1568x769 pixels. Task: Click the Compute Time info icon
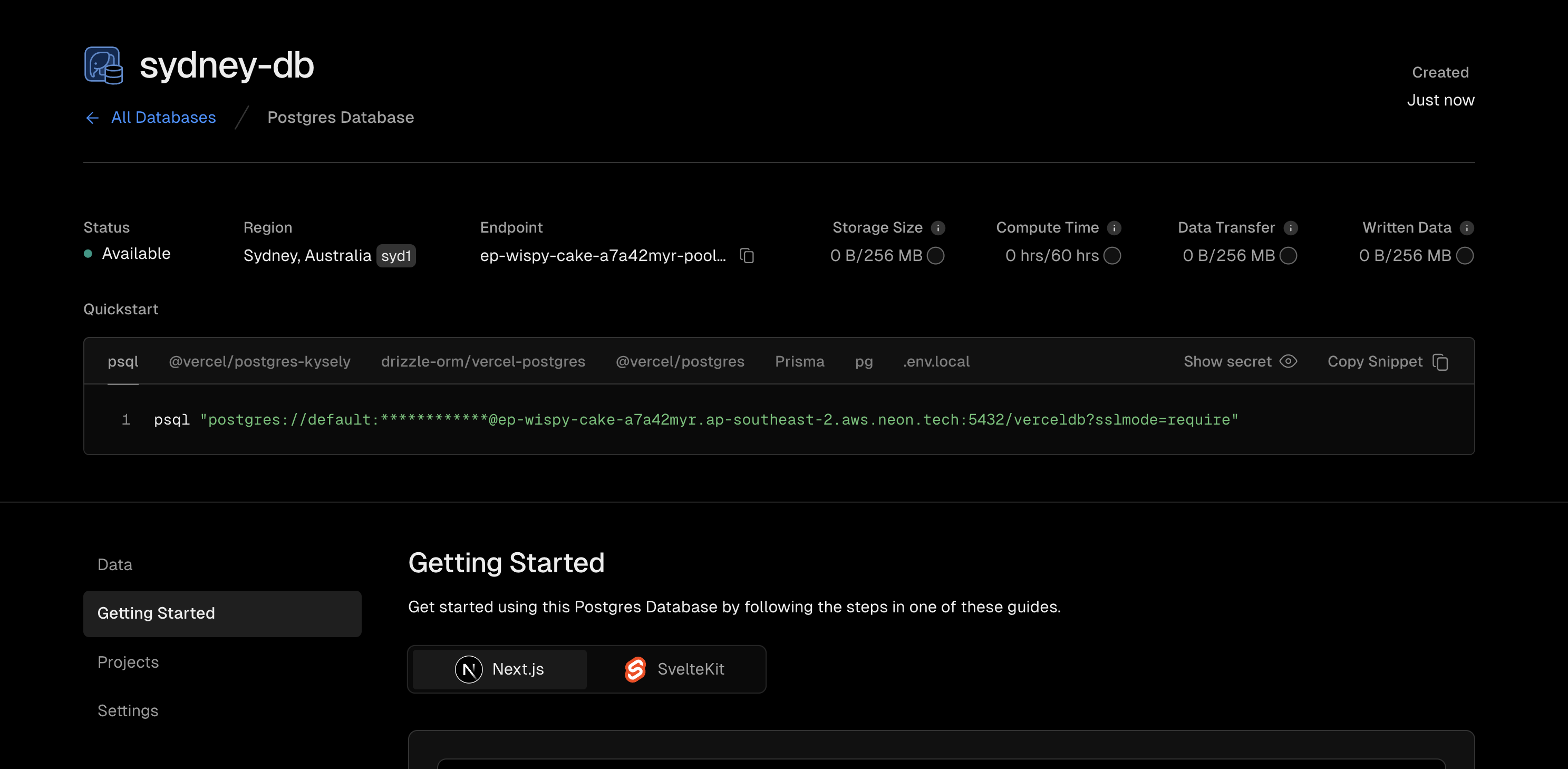pyautogui.click(x=1114, y=228)
